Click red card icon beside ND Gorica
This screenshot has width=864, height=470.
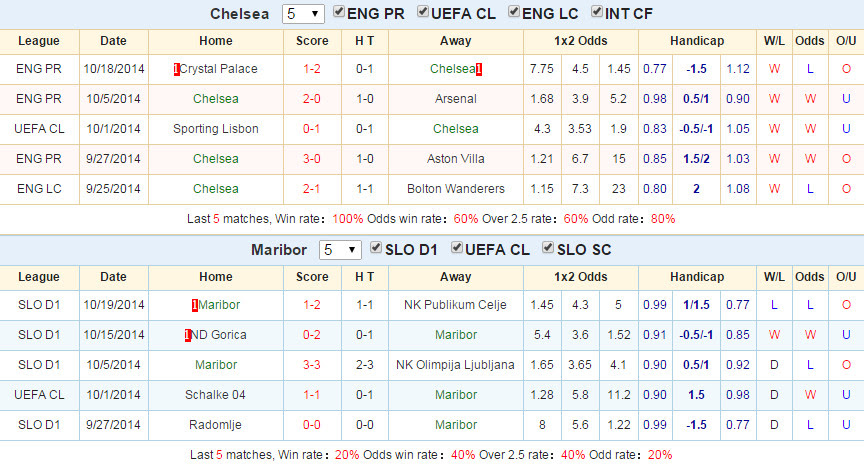click(187, 335)
